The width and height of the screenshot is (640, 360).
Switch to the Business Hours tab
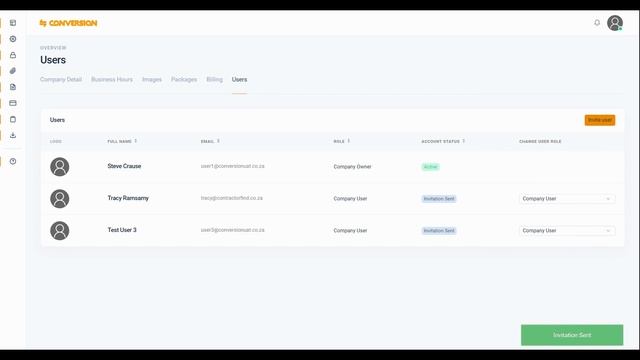pyautogui.click(x=112, y=80)
